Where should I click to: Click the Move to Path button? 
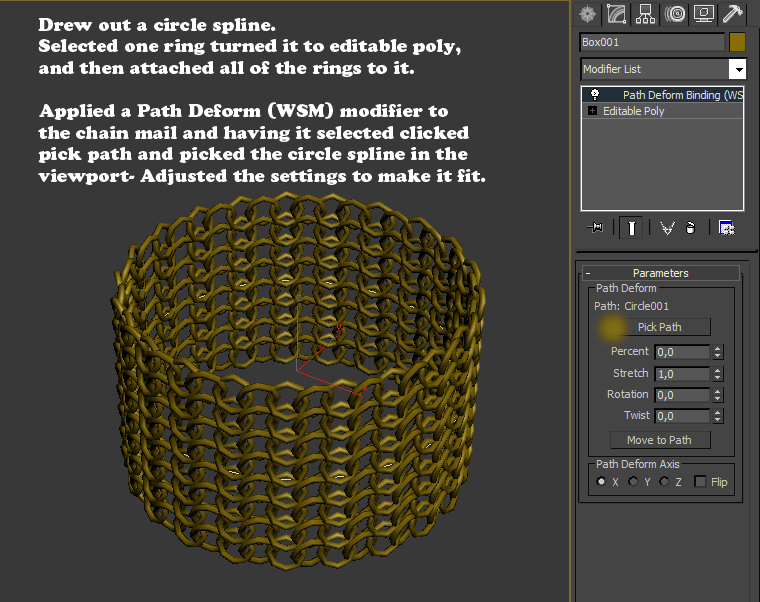(659, 440)
